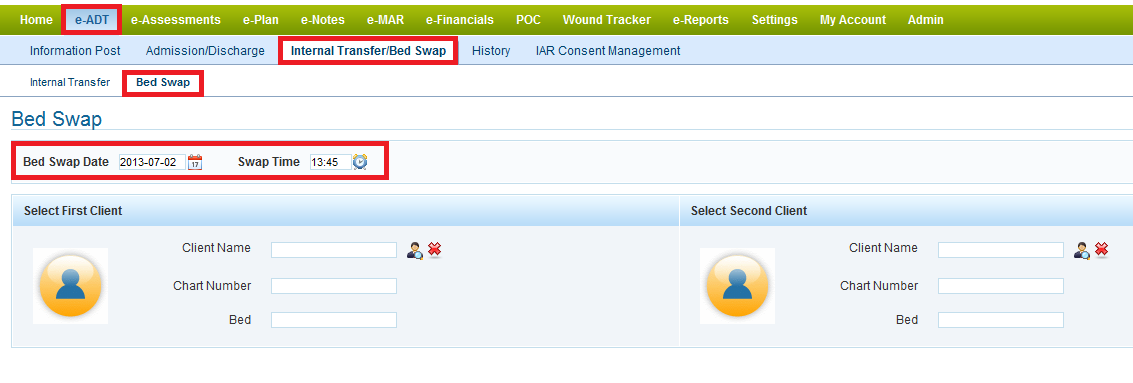
Task: Open the Swap Time clock picker
Action: [360, 162]
